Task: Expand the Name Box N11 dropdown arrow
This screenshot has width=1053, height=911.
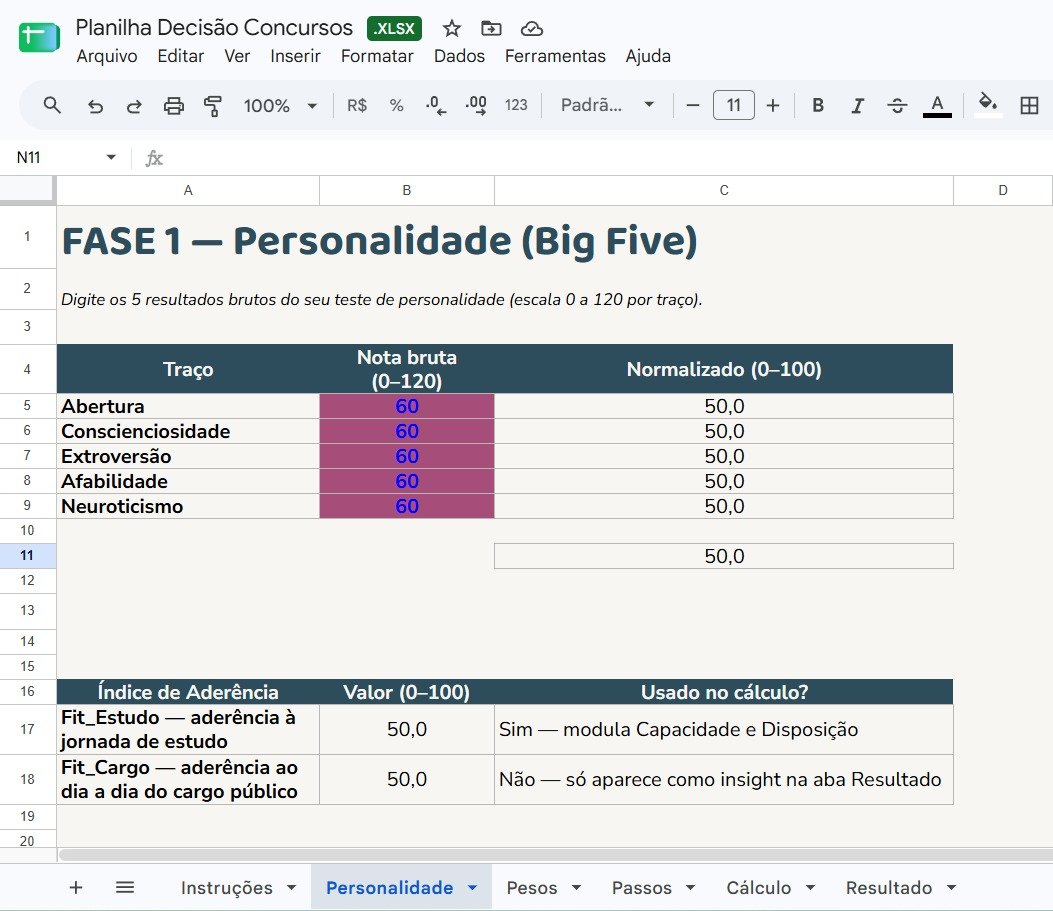Action: [x=111, y=157]
